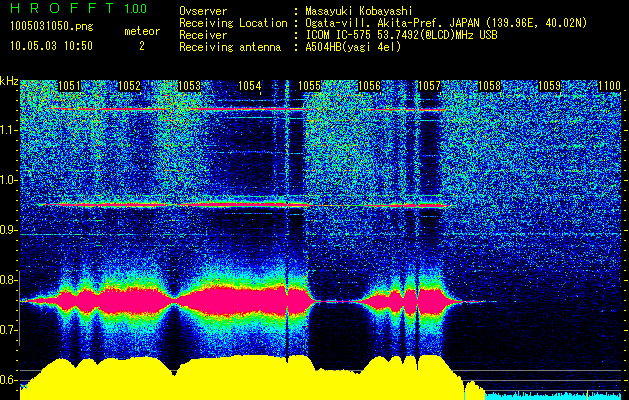This screenshot has width=629, height=400.
Task: Click the A504HB(yagi 4el) antenna value
Action: coord(353,47)
